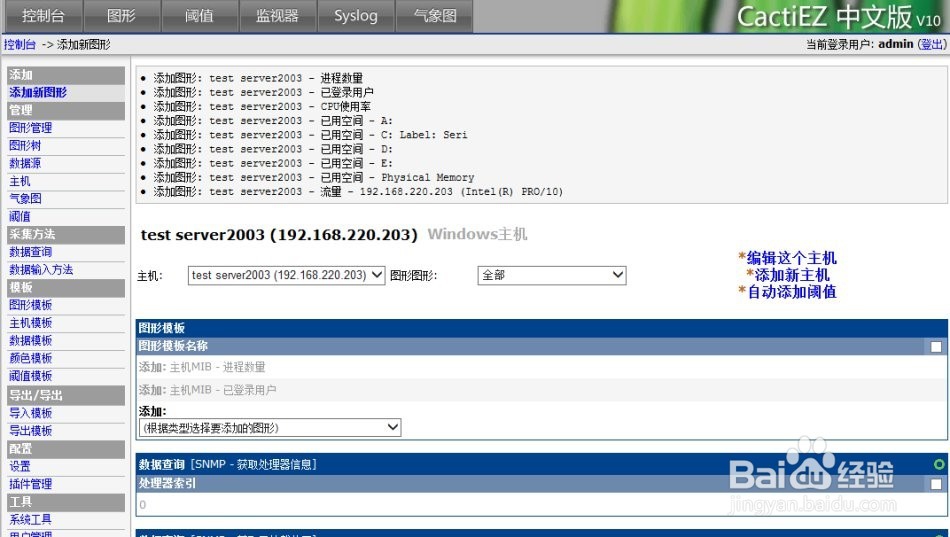Open 主机模板 in the sidebar

(30, 323)
